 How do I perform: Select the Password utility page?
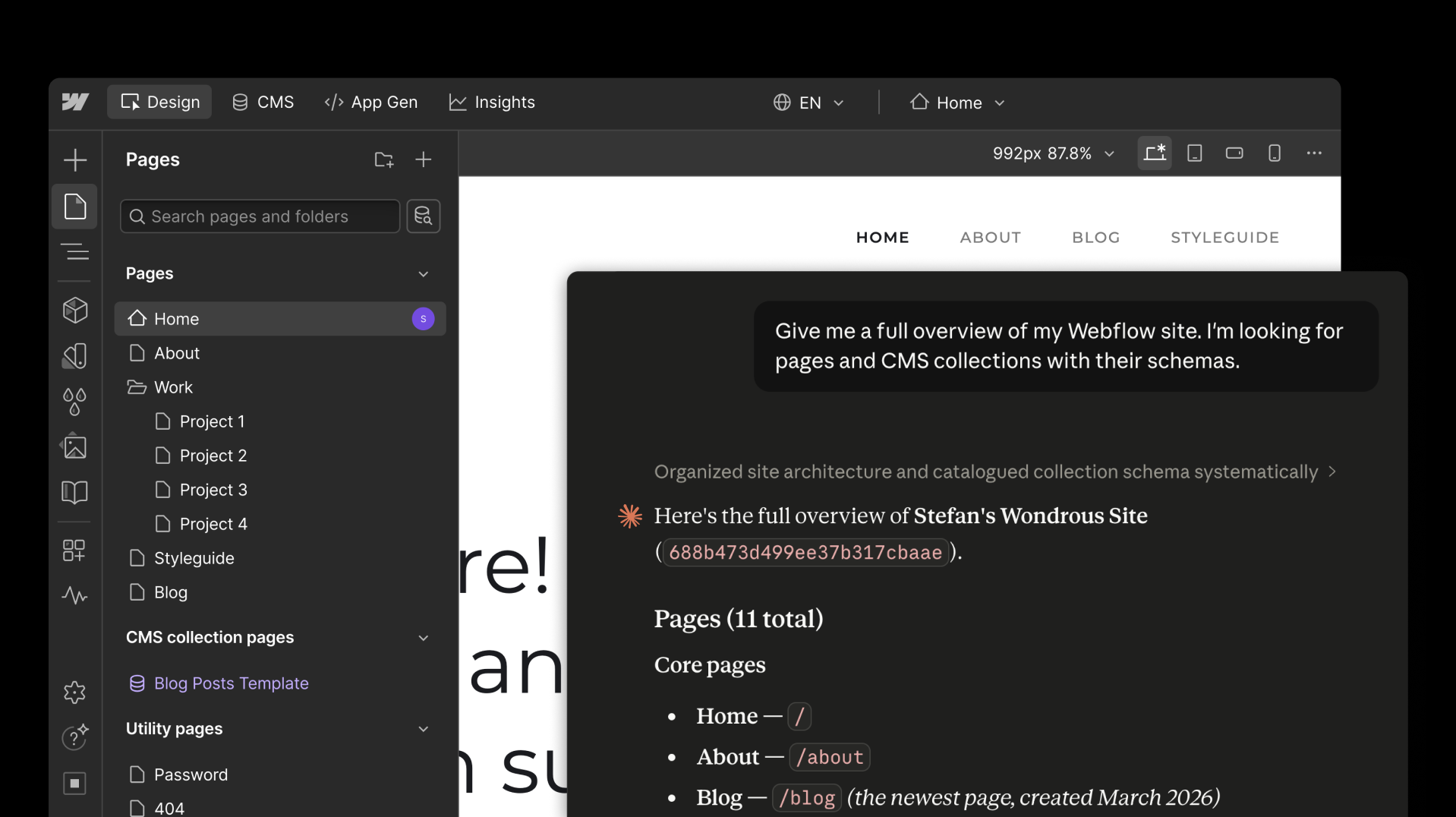[x=280, y=774]
